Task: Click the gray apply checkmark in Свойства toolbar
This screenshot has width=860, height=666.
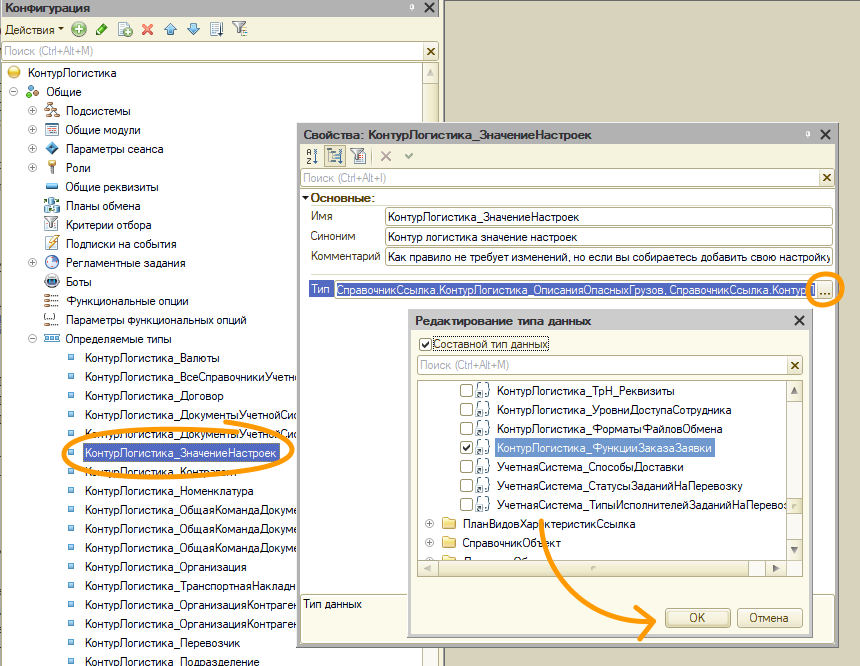Action: coord(409,156)
